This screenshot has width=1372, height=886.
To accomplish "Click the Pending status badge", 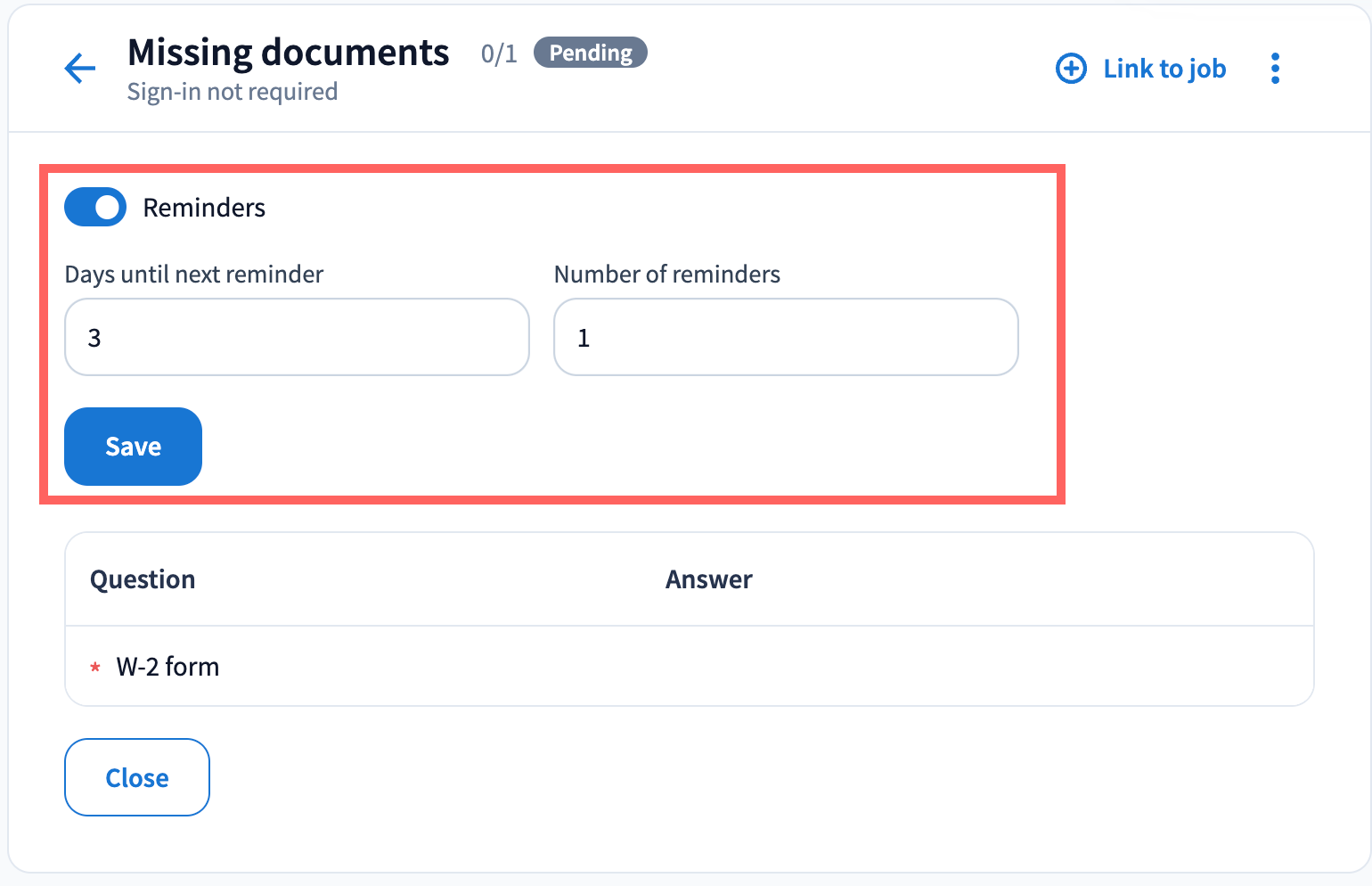I will tap(590, 53).
